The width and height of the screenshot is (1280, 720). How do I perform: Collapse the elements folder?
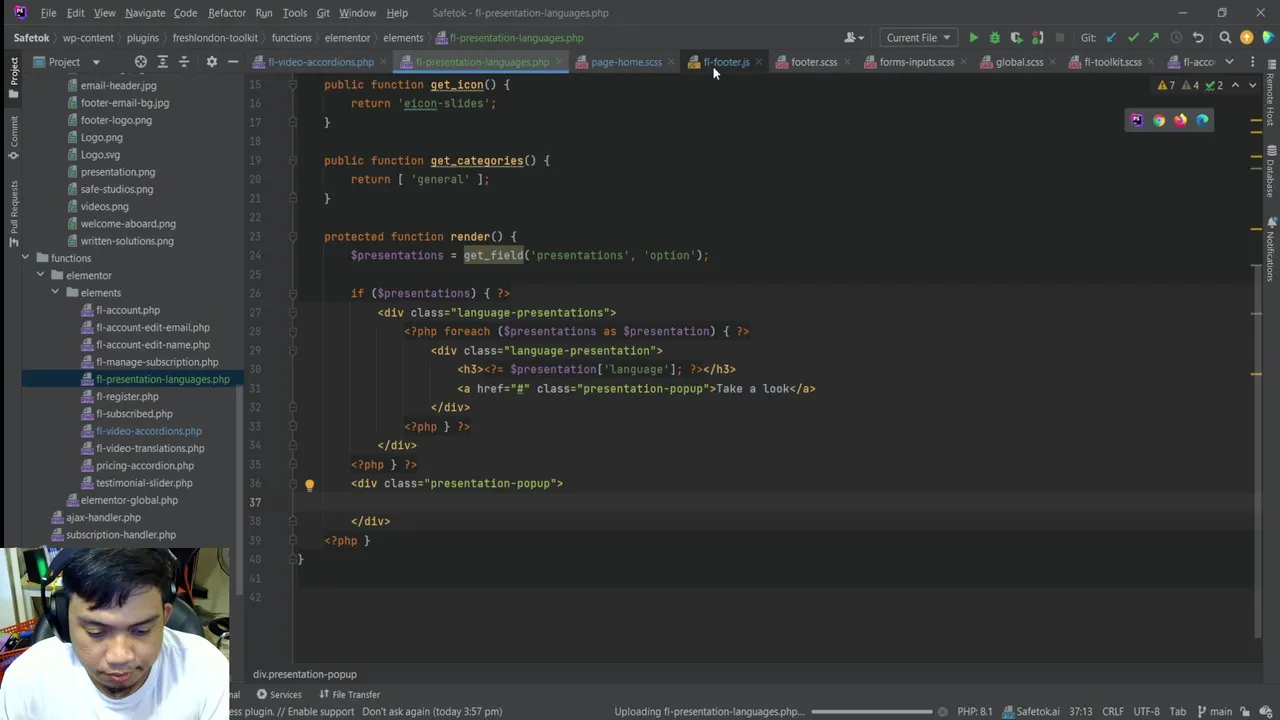[56, 293]
